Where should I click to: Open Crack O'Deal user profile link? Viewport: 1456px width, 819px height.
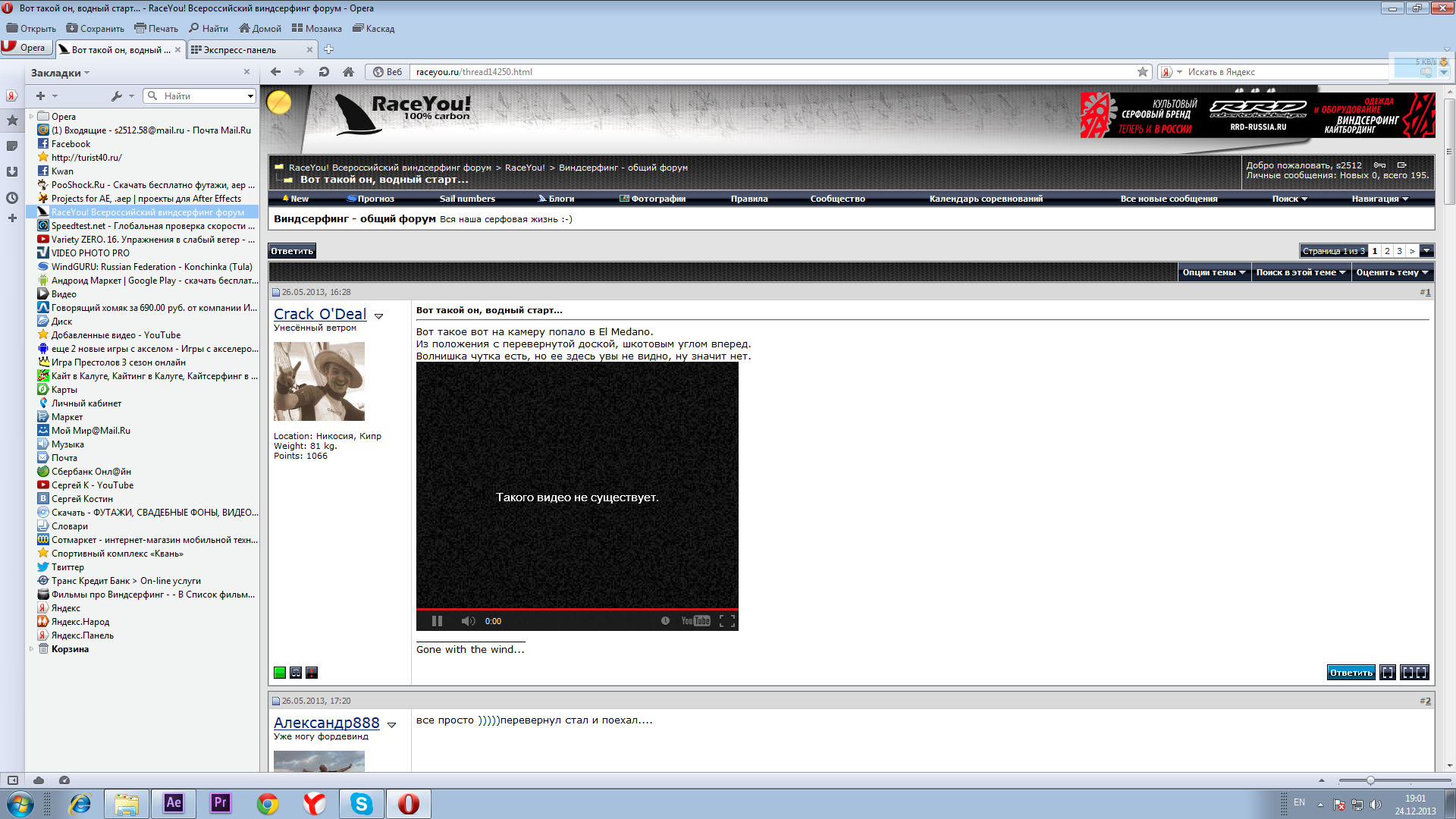[x=320, y=314]
